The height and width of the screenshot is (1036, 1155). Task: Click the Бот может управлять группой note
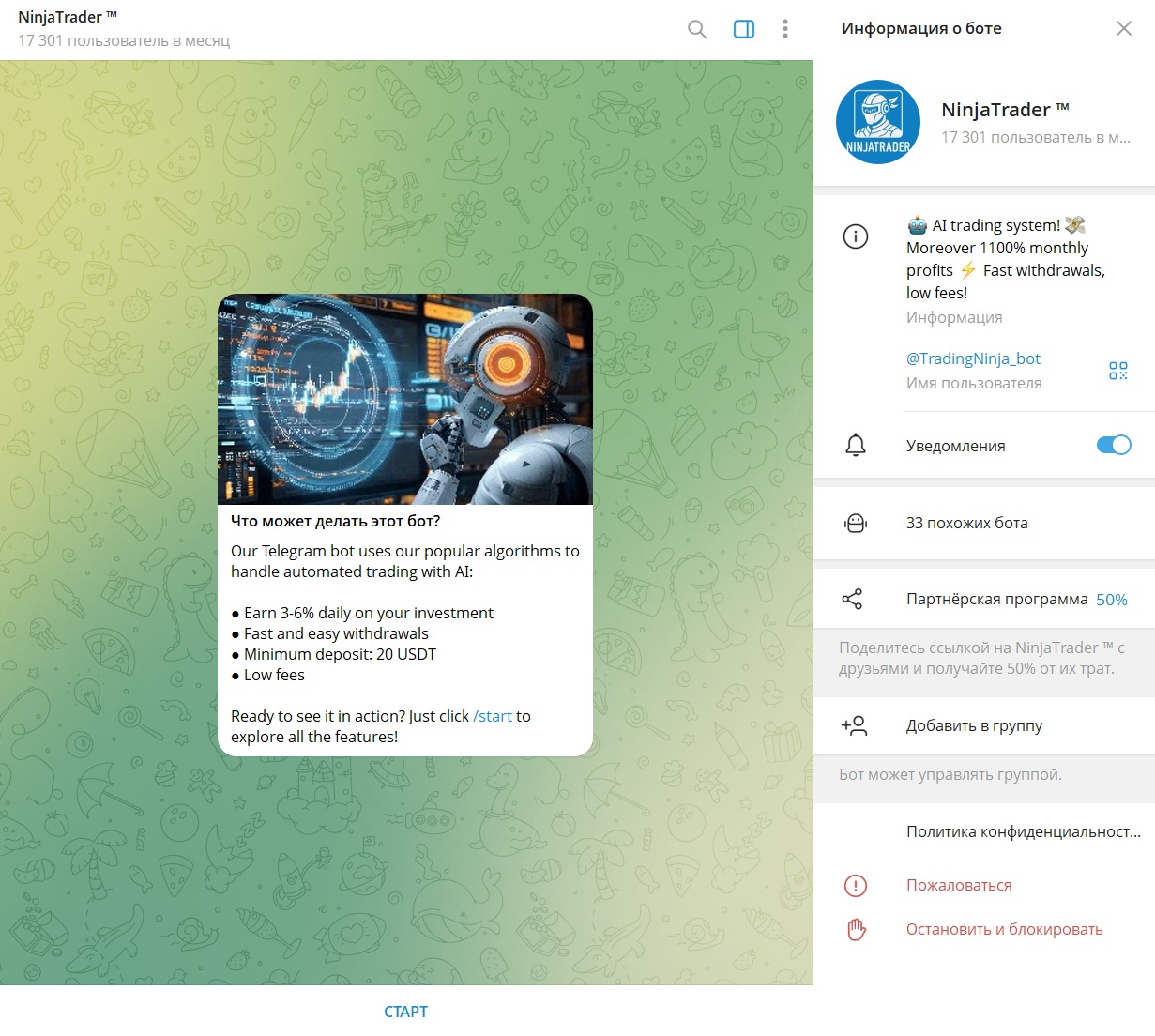(x=950, y=774)
